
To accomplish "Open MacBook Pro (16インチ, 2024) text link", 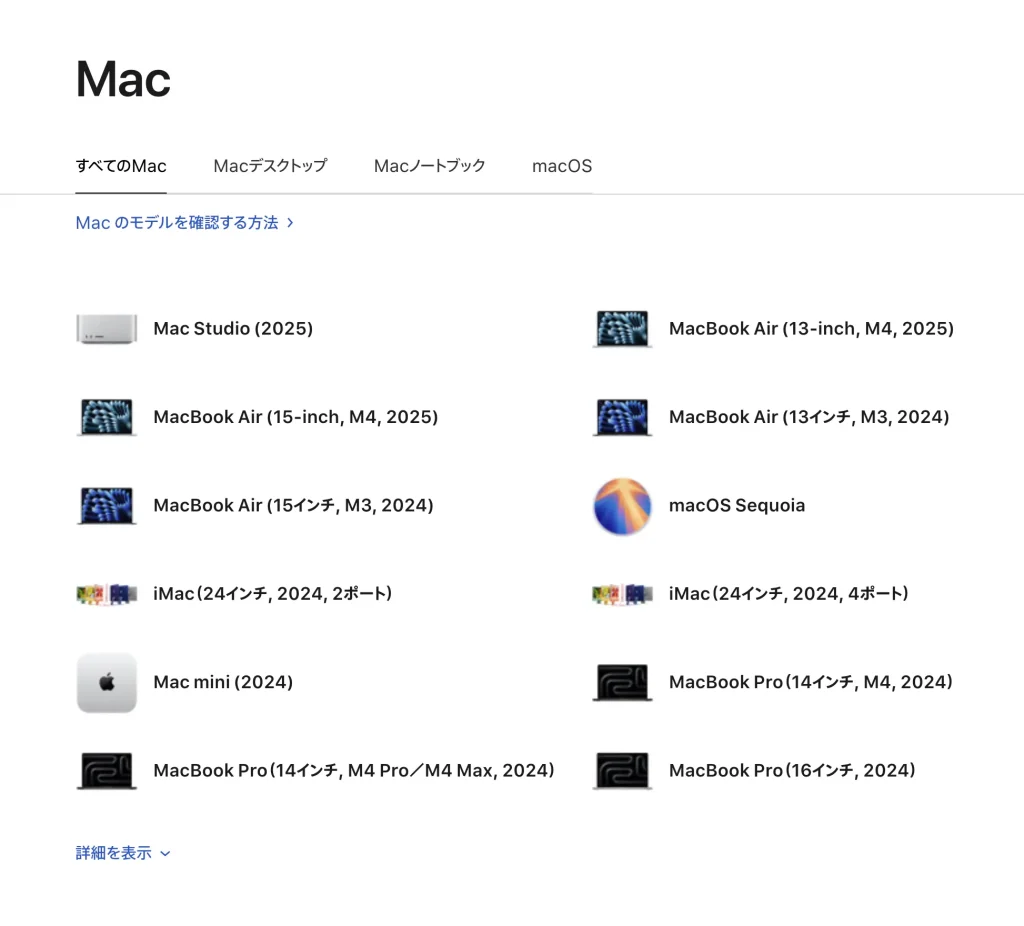I will click(x=792, y=771).
